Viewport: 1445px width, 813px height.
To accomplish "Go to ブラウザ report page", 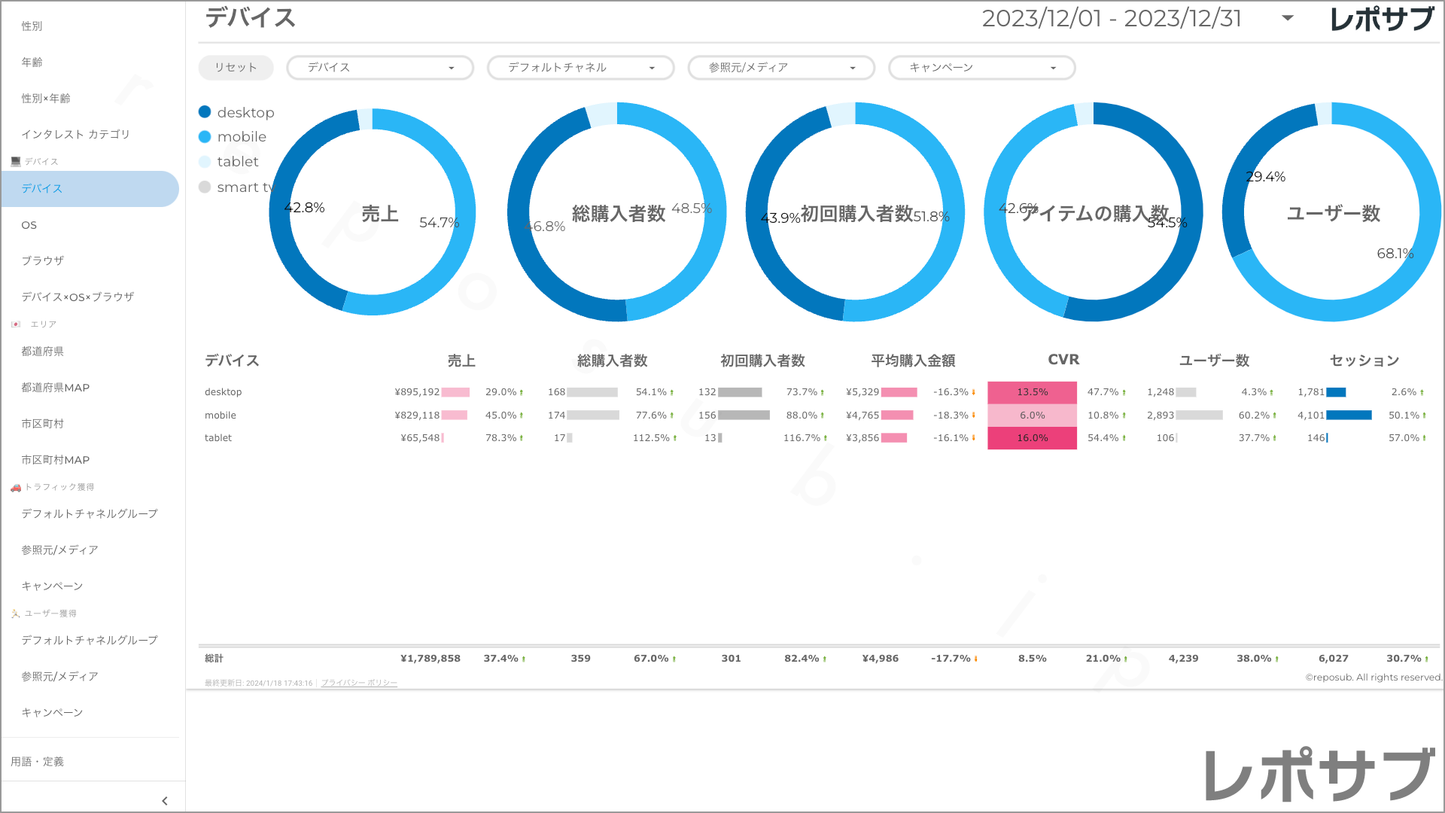I will pyautogui.click(x=43, y=261).
